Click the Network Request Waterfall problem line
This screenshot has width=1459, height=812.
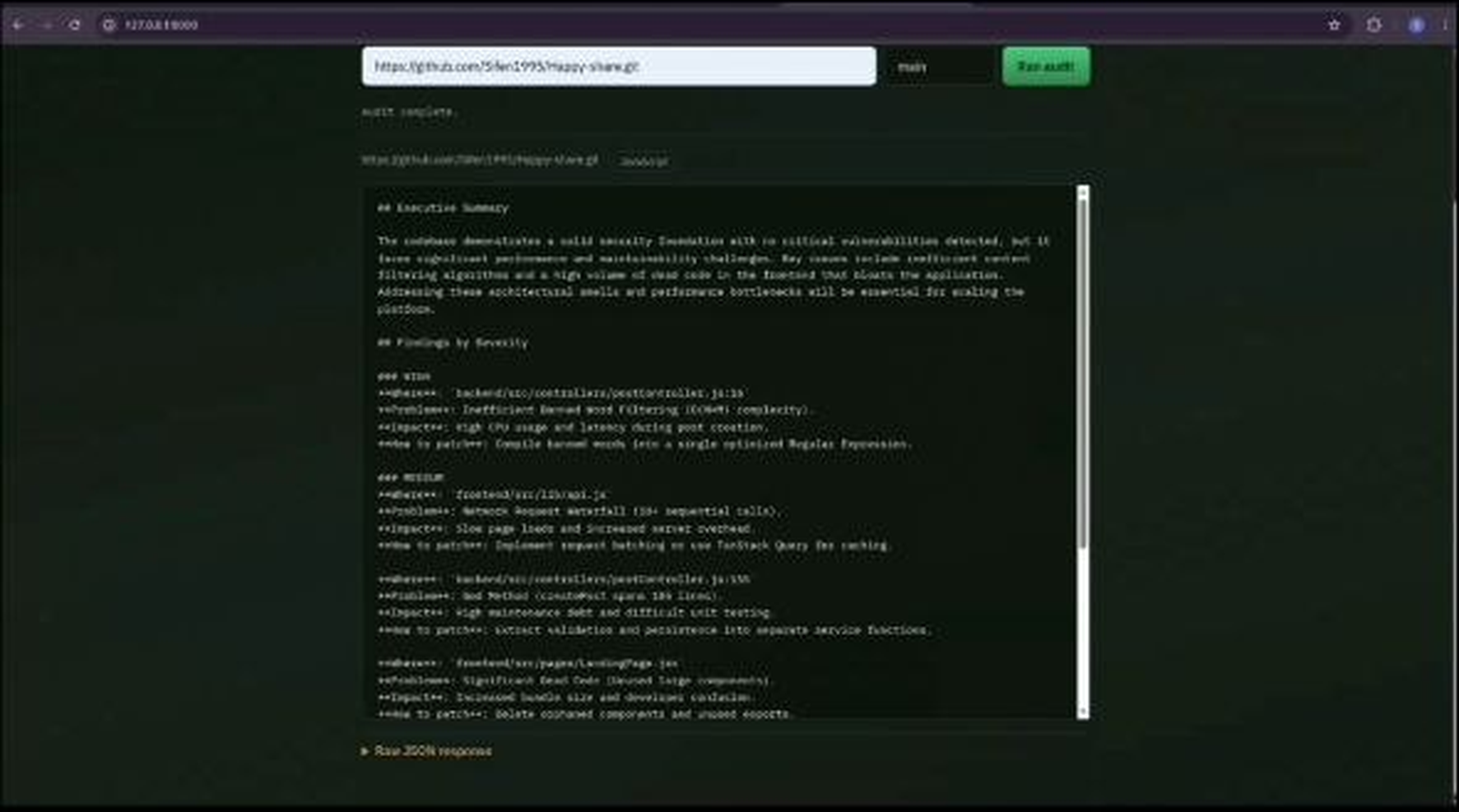coord(578,512)
